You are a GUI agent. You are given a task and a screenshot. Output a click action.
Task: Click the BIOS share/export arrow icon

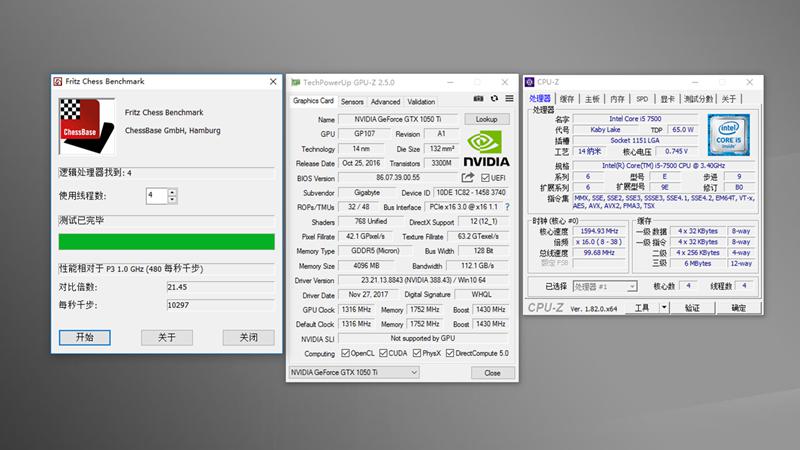(x=467, y=178)
